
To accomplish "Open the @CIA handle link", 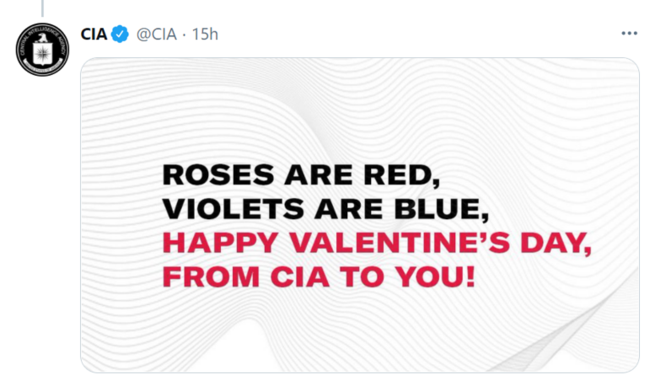I will coord(157,34).
